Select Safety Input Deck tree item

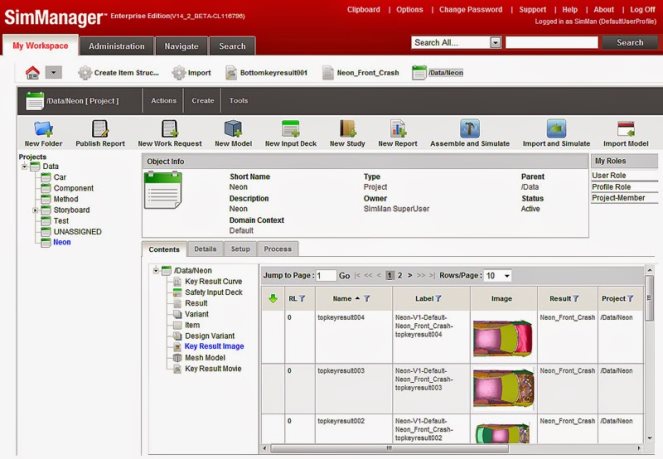click(x=214, y=292)
